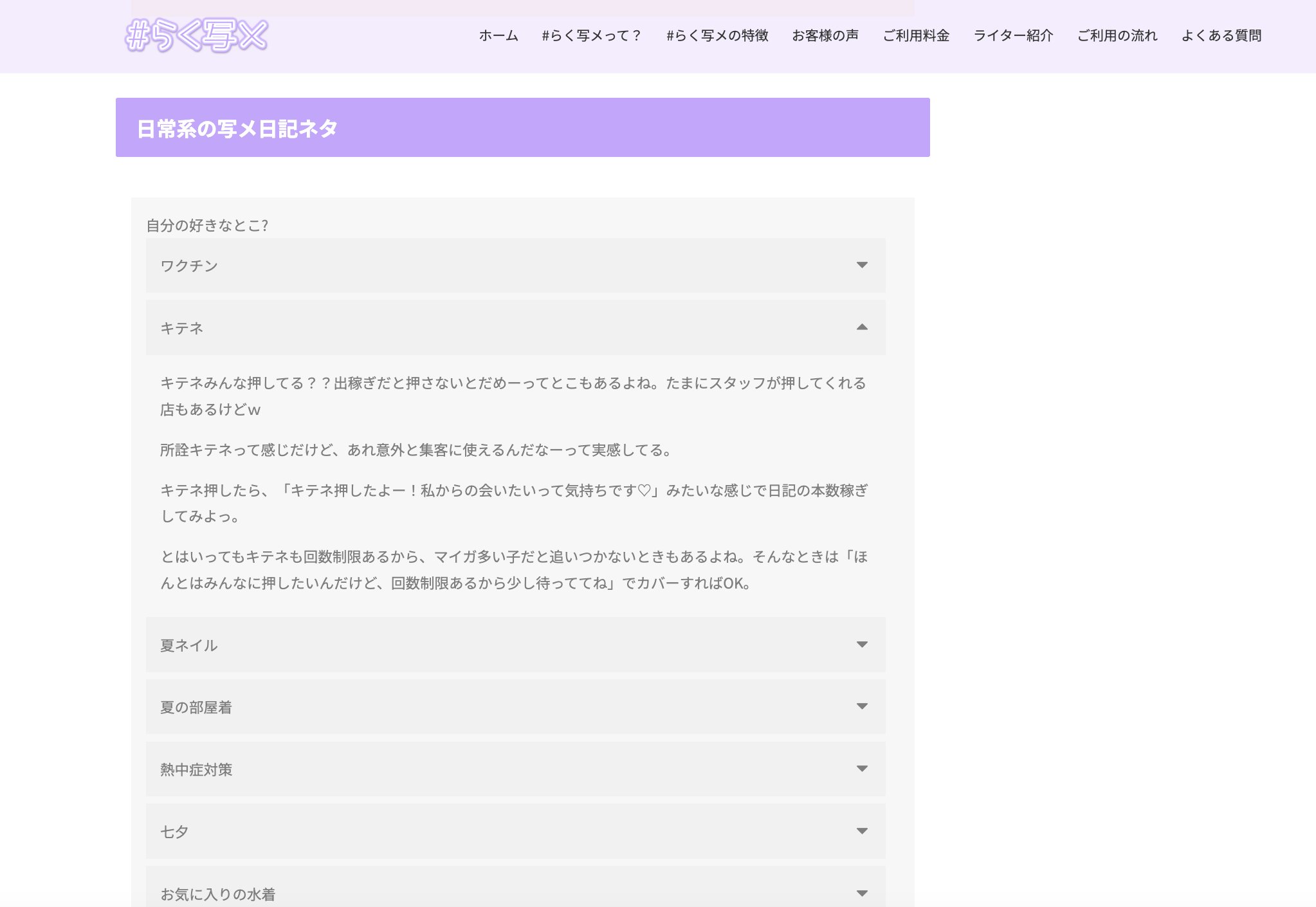Open お客様の声 in navigation
The image size is (1316, 907).
(825, 35)
